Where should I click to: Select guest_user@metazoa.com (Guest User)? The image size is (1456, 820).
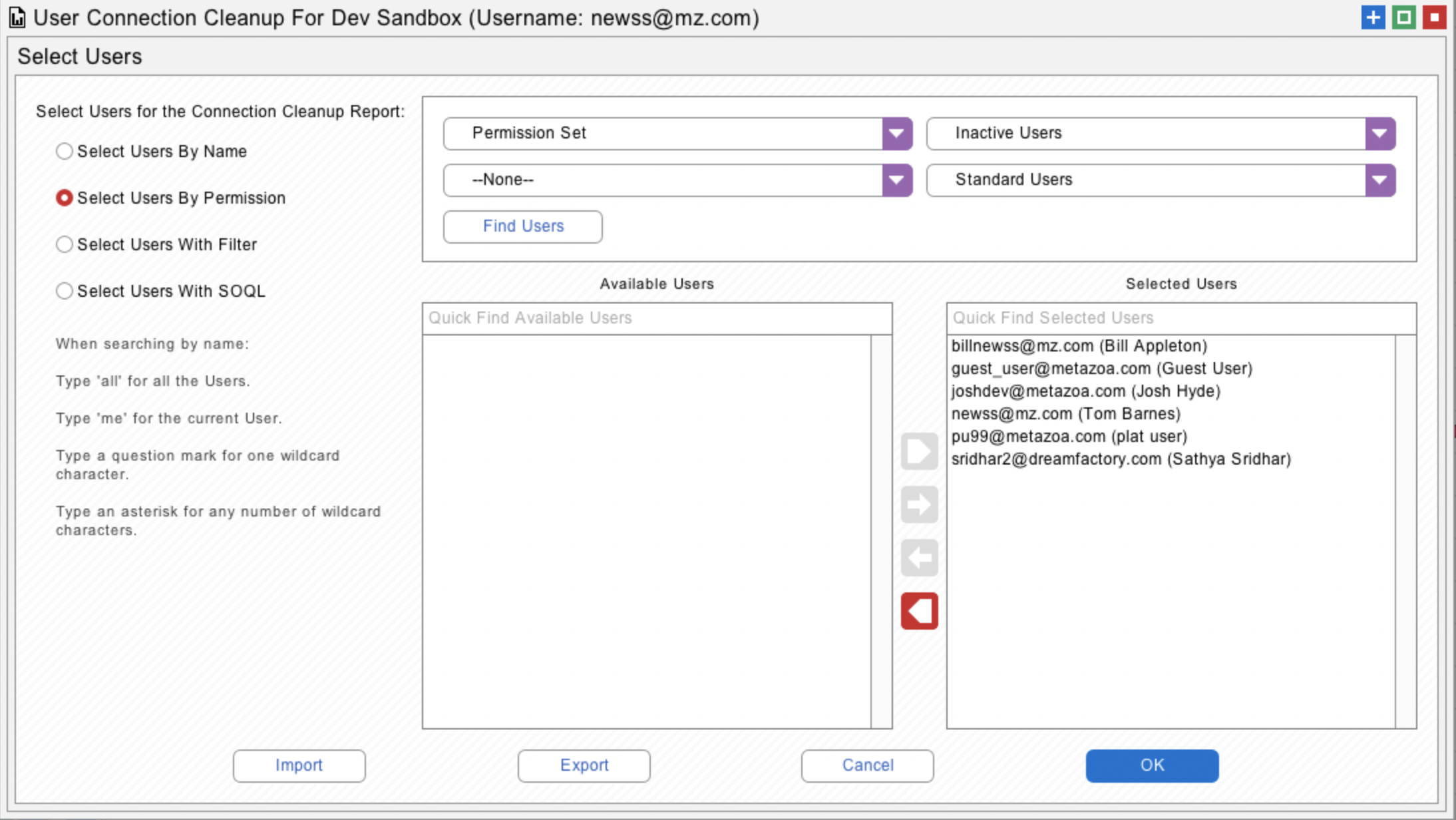(1171, 369)
